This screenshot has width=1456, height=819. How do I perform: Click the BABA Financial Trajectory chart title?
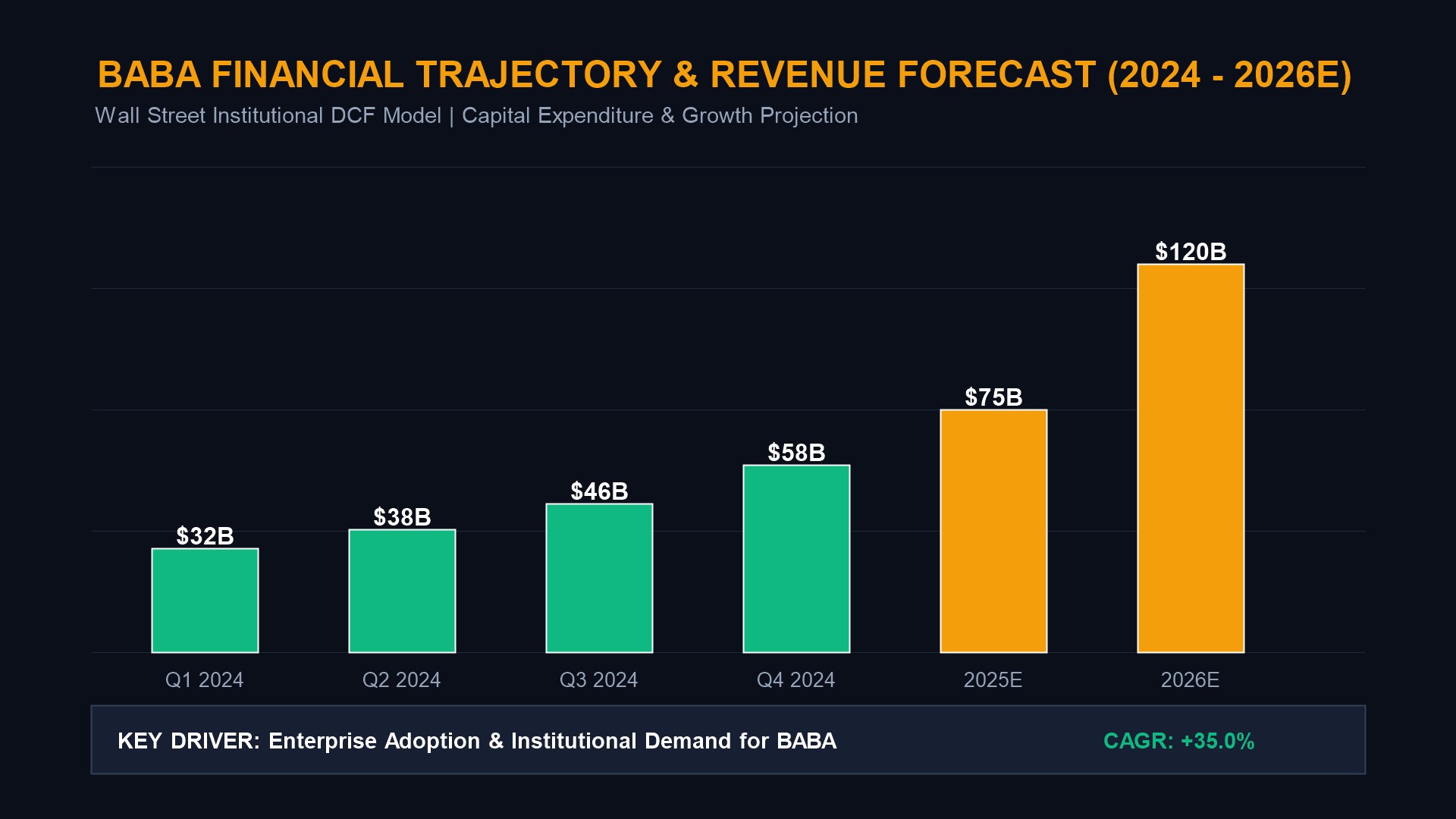[x=724, y=75]
